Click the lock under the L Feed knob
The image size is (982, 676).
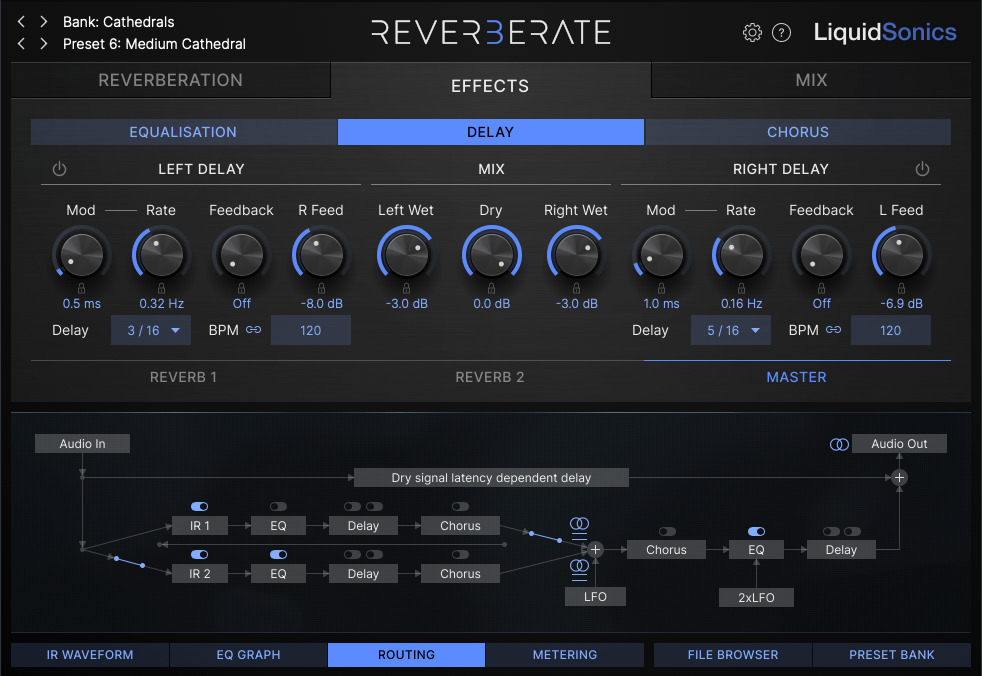pos(901,288)
